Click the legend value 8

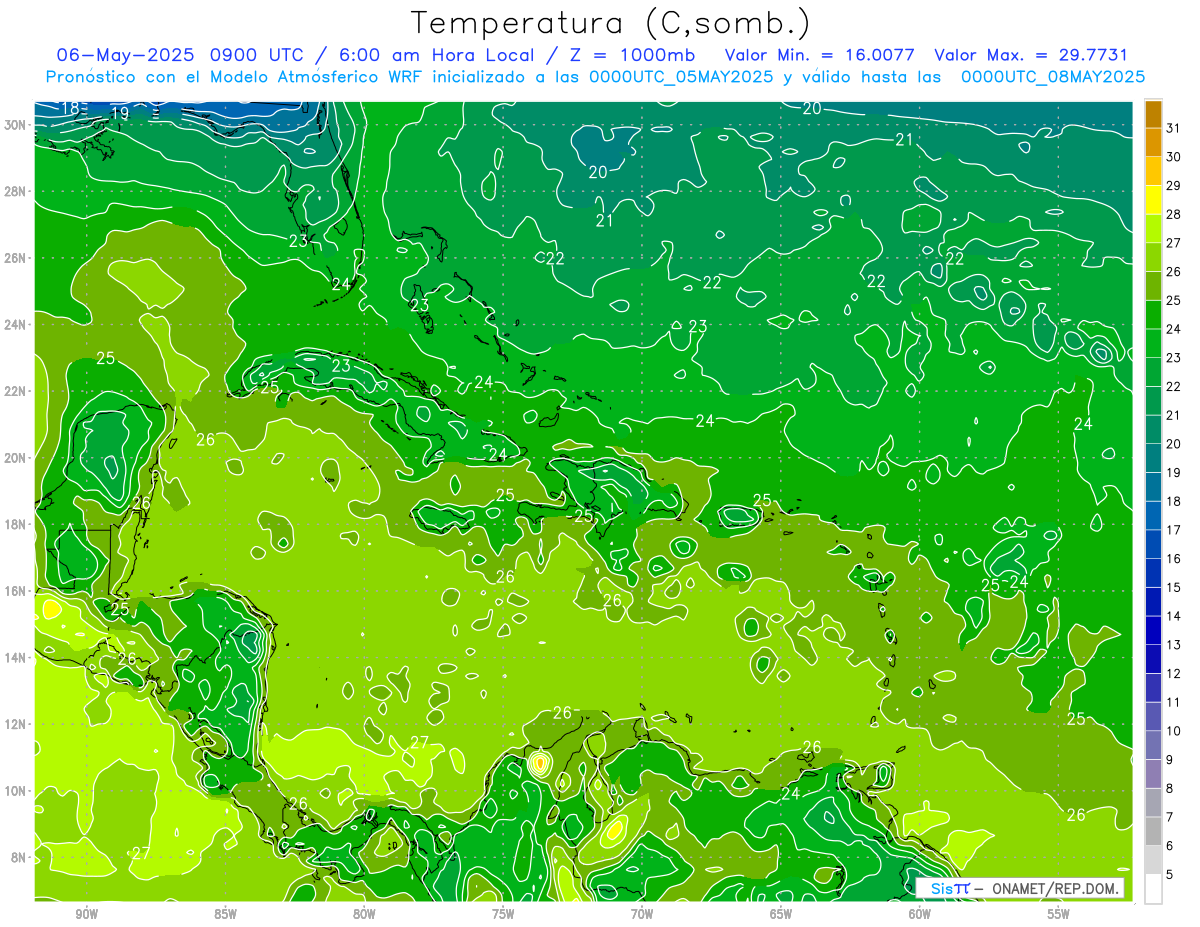tap(1170, 788)
